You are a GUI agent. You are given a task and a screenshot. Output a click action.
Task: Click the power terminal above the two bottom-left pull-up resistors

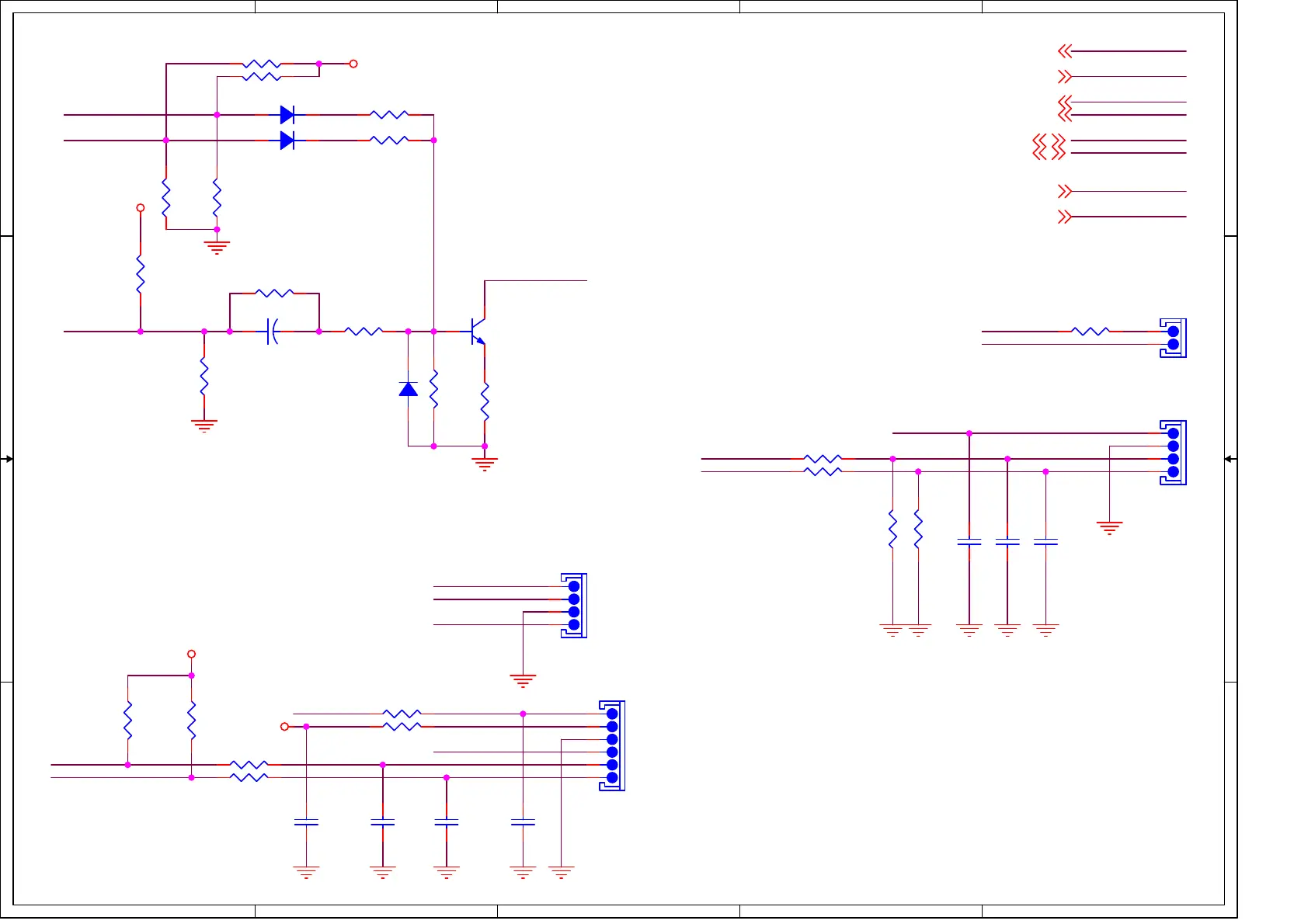(191, 654)
